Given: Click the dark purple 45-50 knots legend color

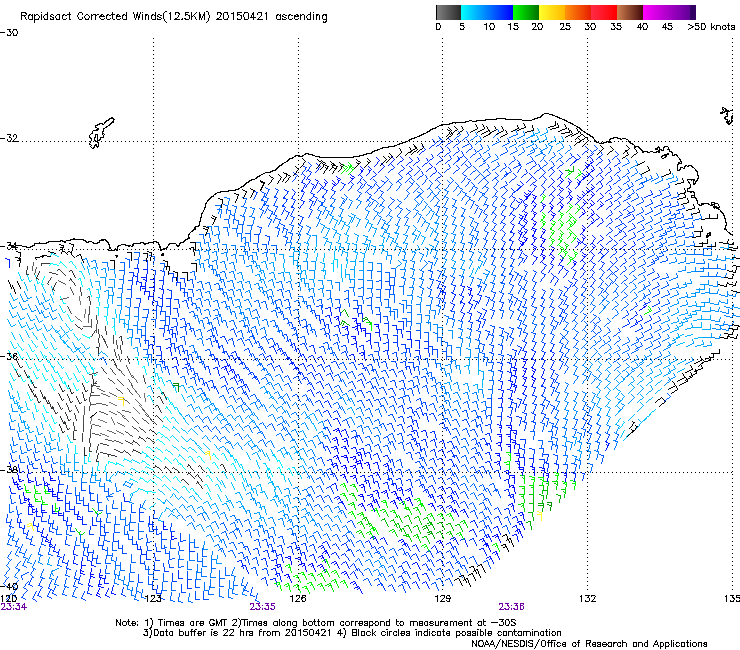Looking at the screenshot, I should [x=682, y=12].
